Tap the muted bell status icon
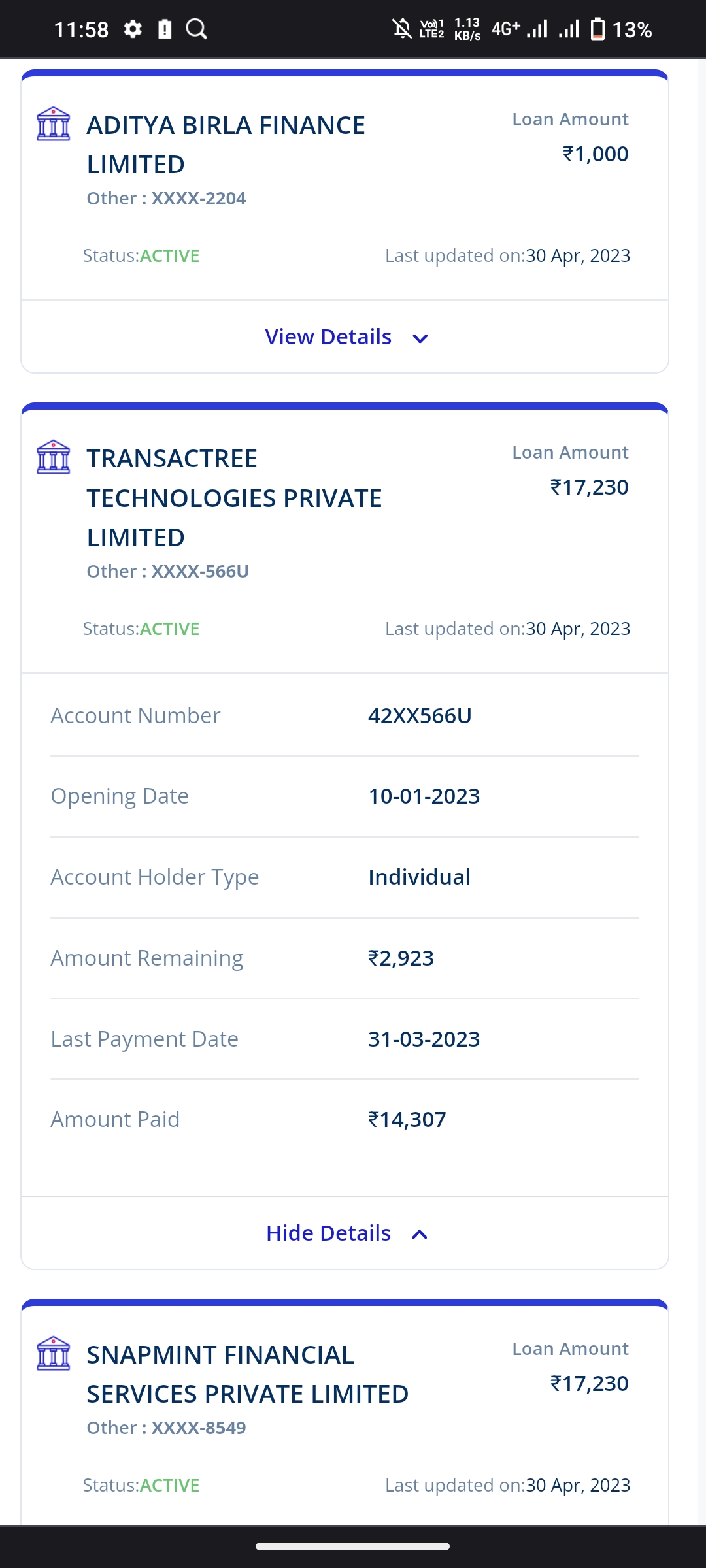The image size is (706, 1568). click(401, 29)
